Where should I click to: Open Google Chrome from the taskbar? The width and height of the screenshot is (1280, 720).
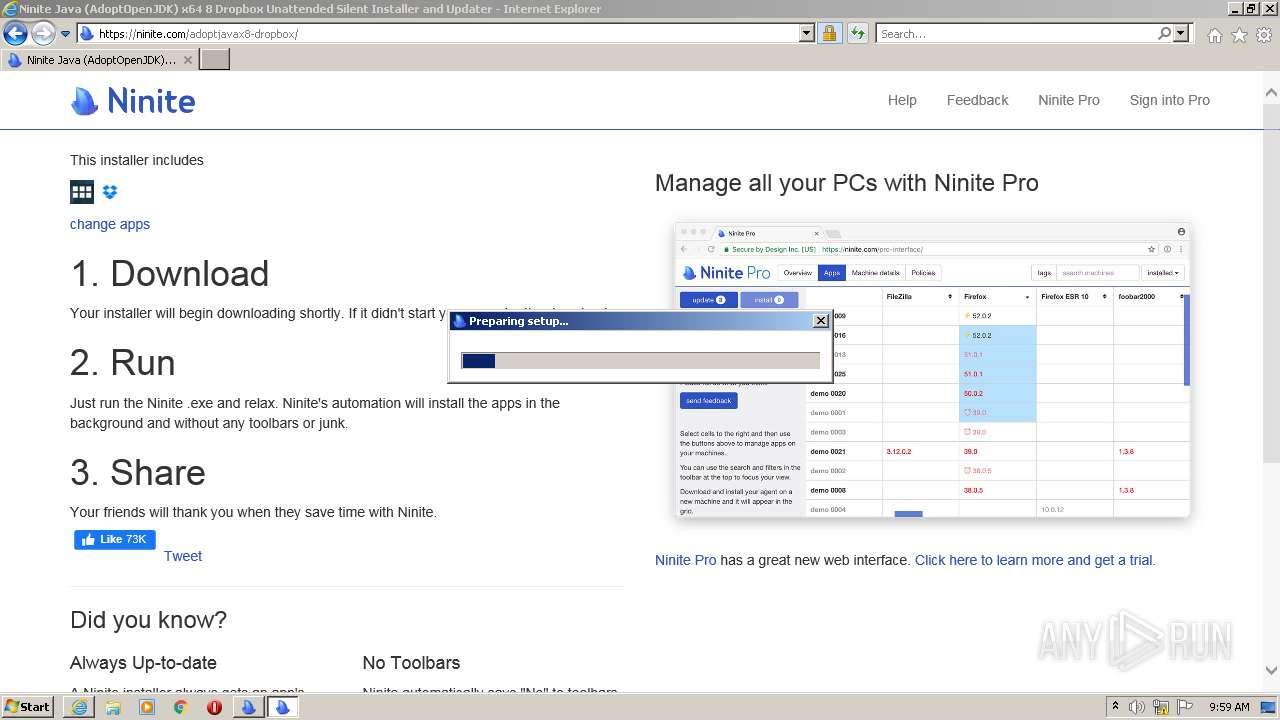pos(181,707)
